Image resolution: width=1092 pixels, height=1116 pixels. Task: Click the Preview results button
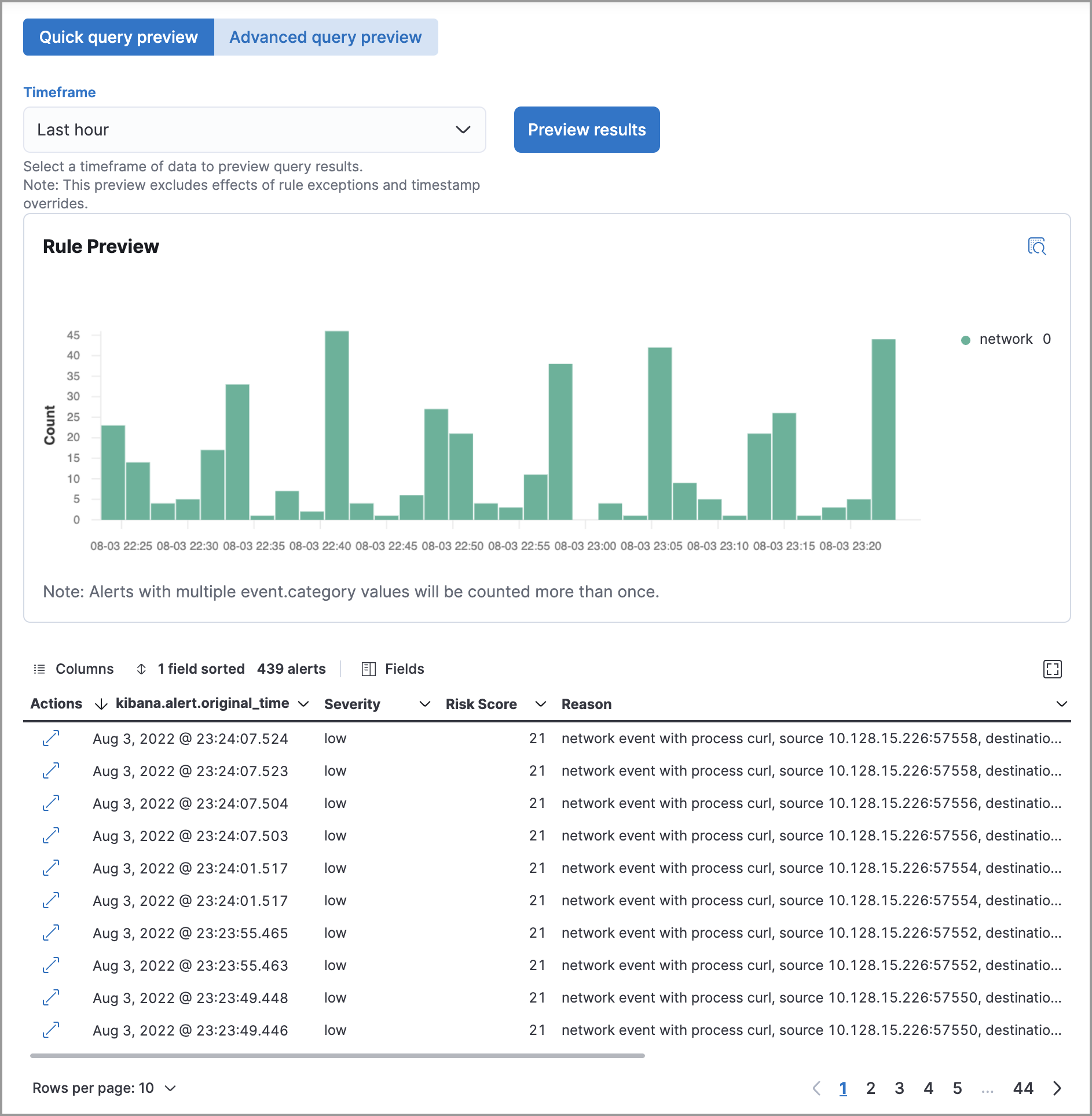pos(587,130)
